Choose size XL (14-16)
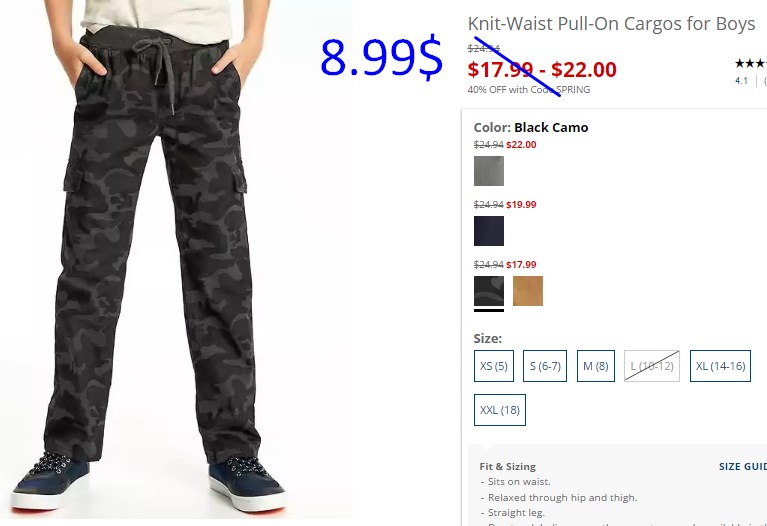Image resolution: width=767 pixels, height=526 pixels. pos(720,366)
